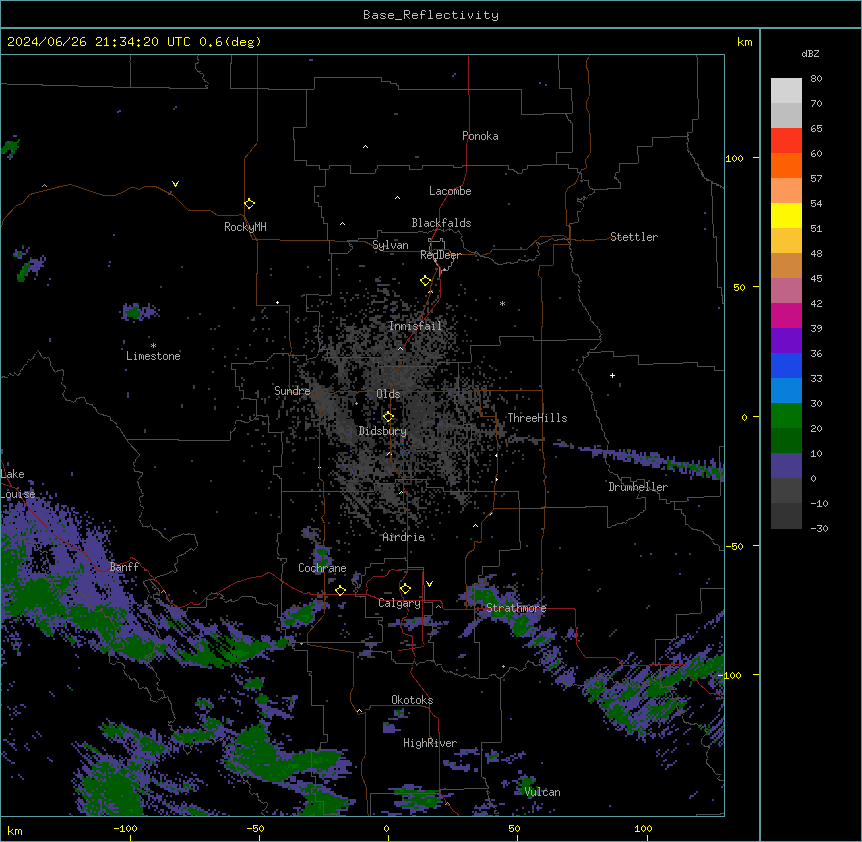Click the yellow V marker east of Calgary
862x842 pixels.
tap(429, 584)
